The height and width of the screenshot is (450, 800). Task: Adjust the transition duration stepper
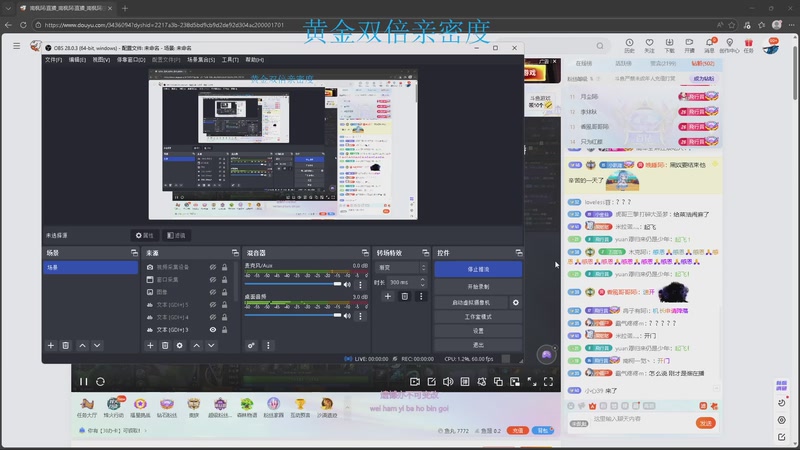pyautogui.click(x=422, y=282)
